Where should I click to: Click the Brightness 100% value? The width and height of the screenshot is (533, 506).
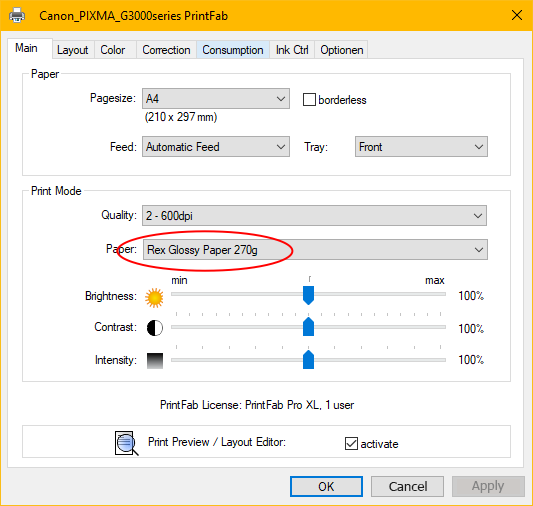coord(471,296)
